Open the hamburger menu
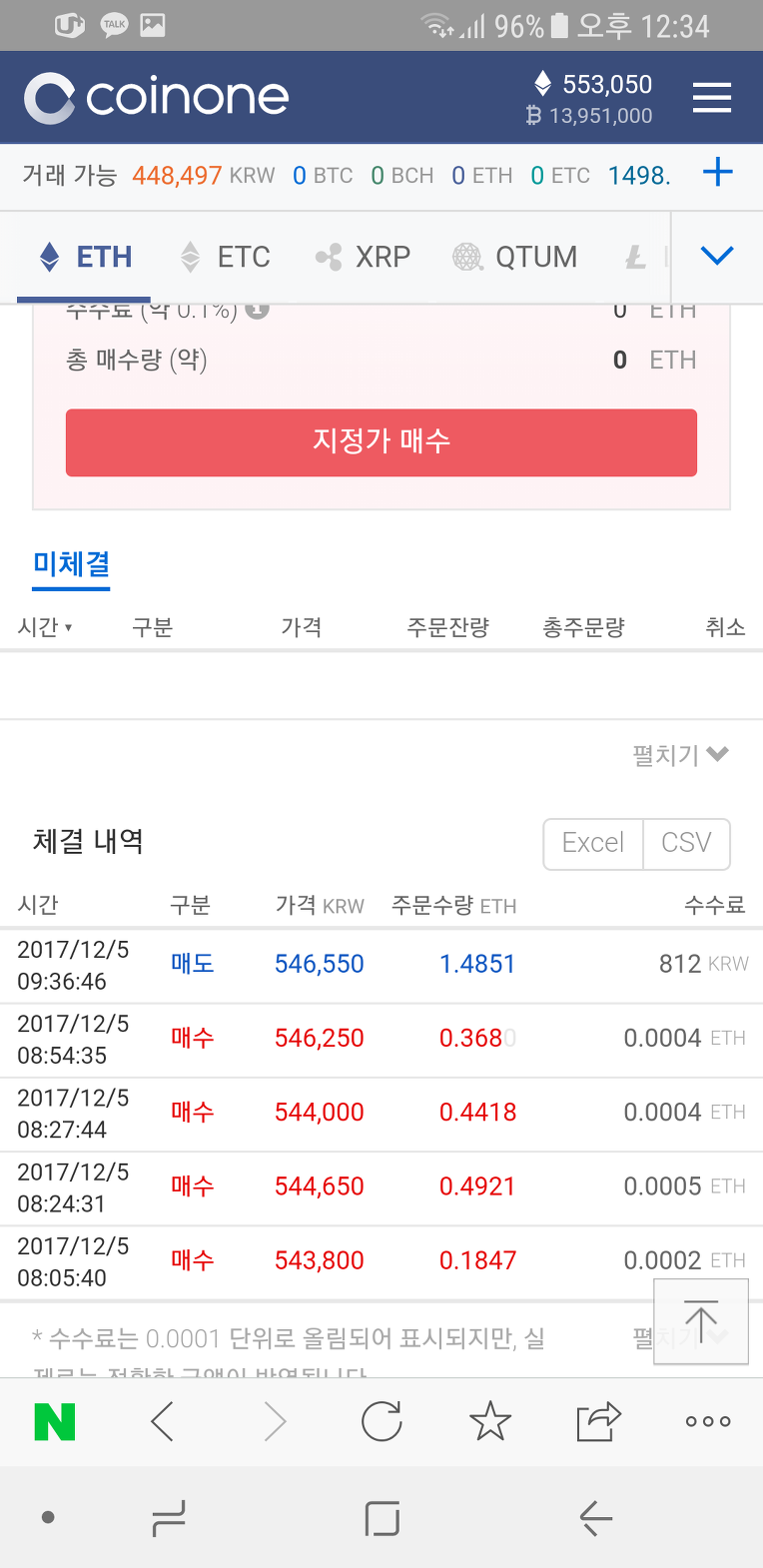The image size is (763, 1568). pos(711,98)
